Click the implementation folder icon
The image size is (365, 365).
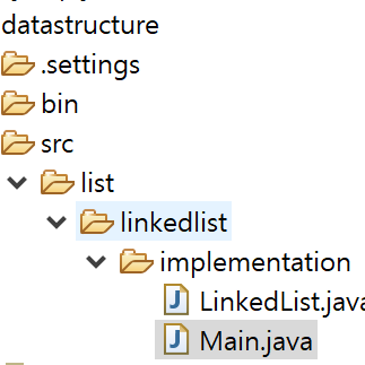tap(136, 261)
